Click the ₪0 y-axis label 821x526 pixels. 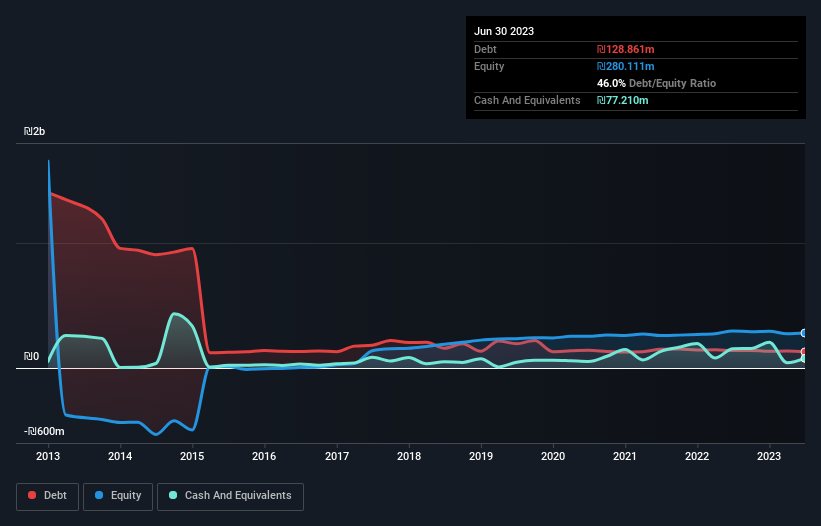tap(31, 356)
